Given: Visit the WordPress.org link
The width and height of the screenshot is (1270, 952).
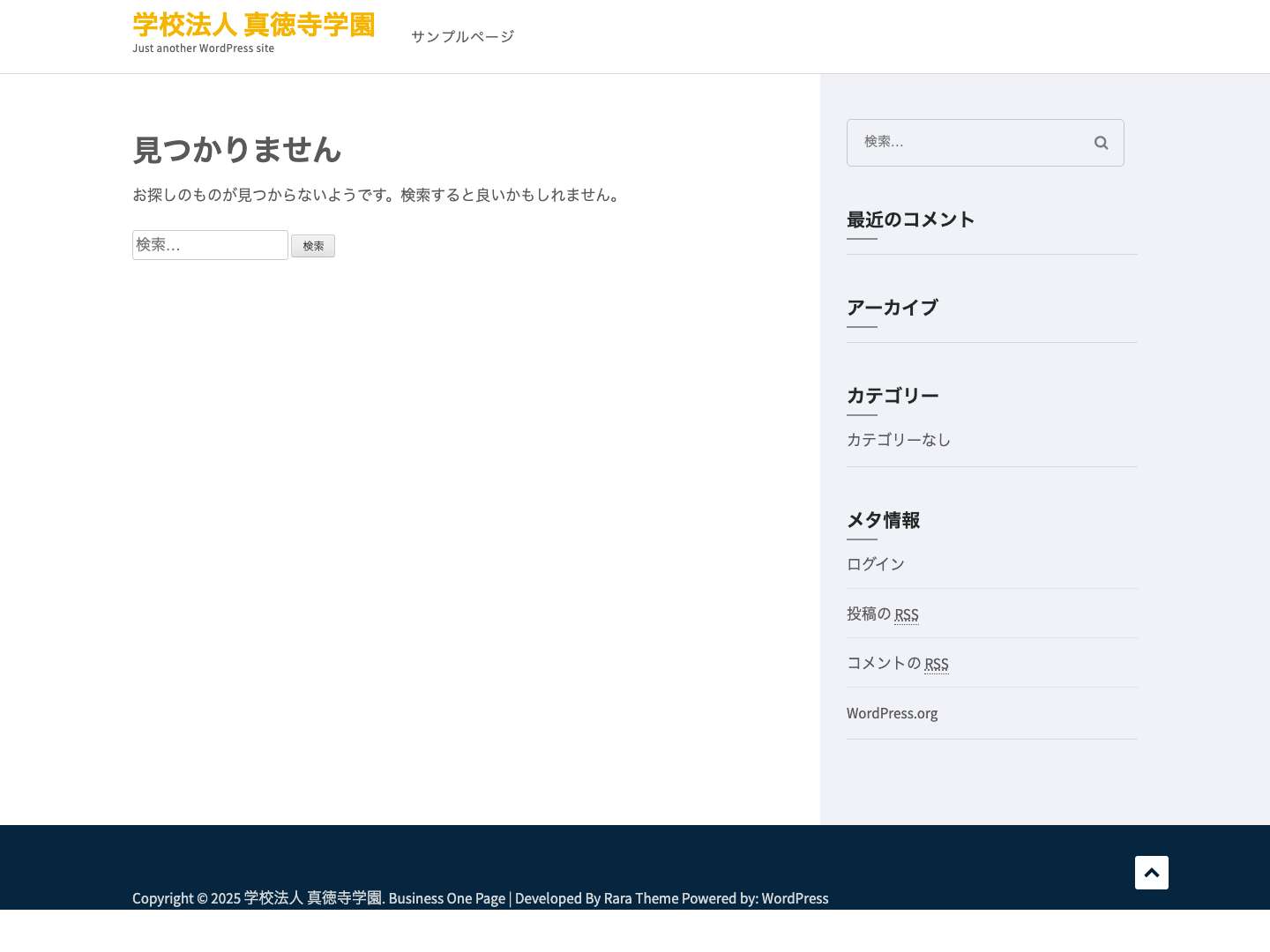Looking at the screenshot, I should pyautogui.click(x=892, y=712).
